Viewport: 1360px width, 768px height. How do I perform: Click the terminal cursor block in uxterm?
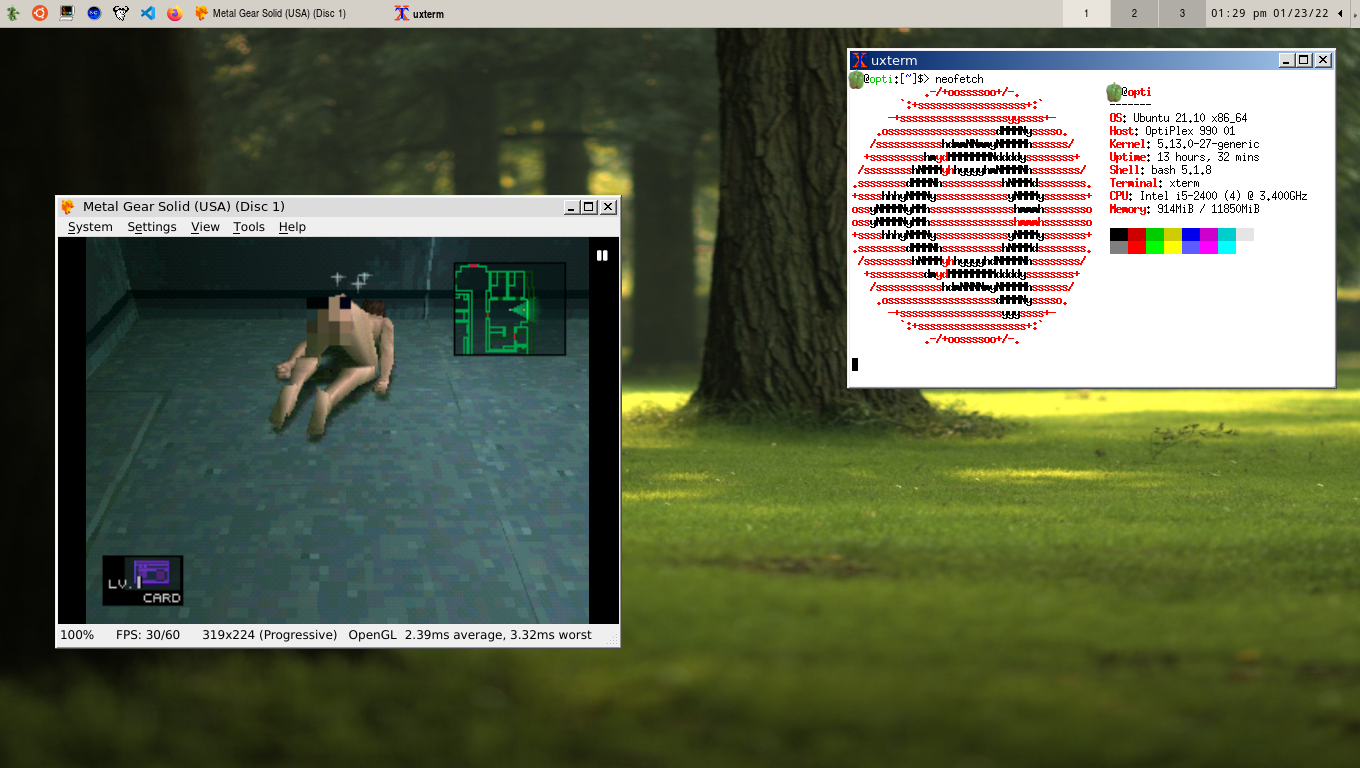pos(855,364)
